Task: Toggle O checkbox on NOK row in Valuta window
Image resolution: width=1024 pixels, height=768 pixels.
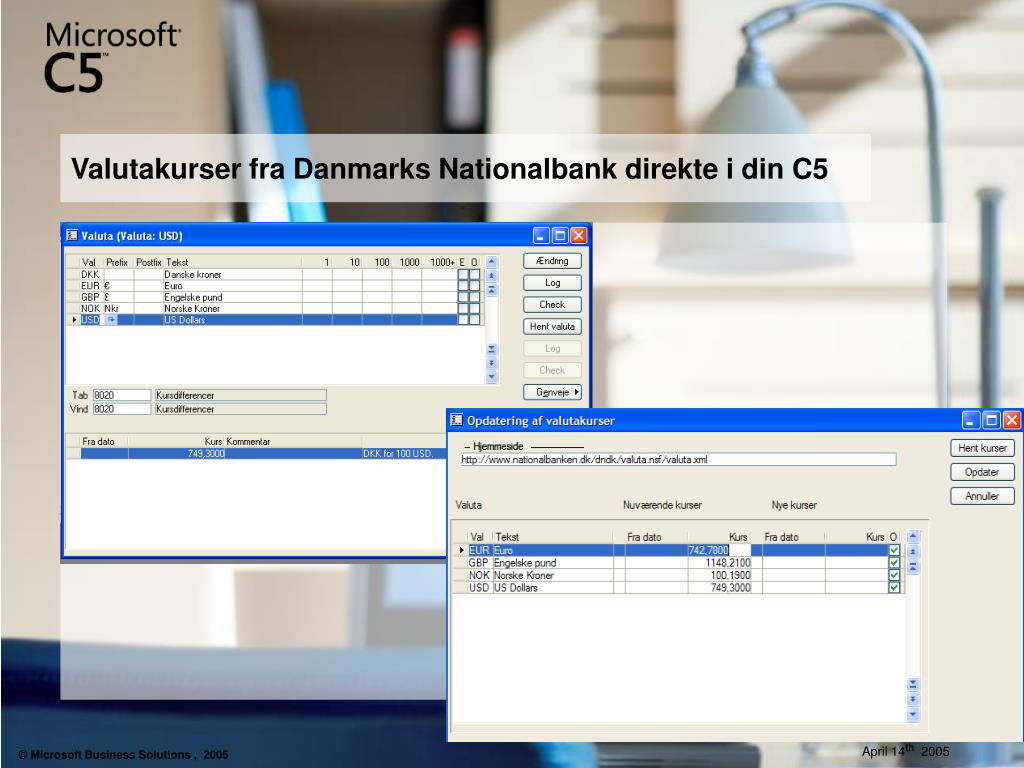Action: (x=474, y=308)
